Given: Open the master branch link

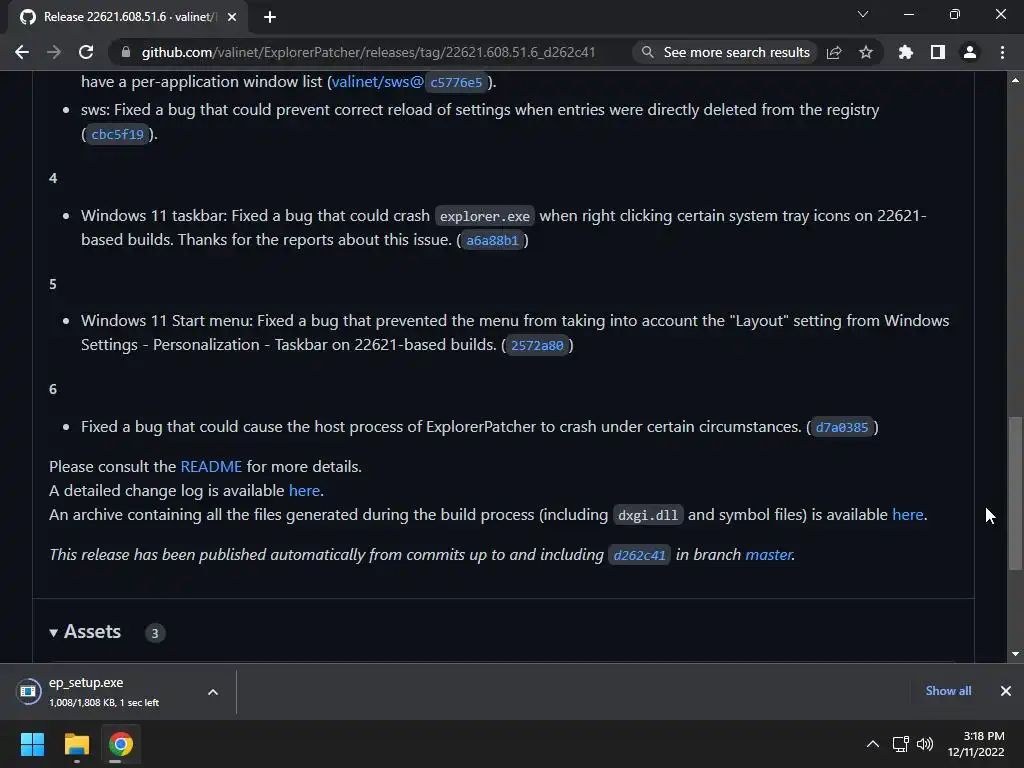Looking at the screenshot, I should tap(768, 554).
